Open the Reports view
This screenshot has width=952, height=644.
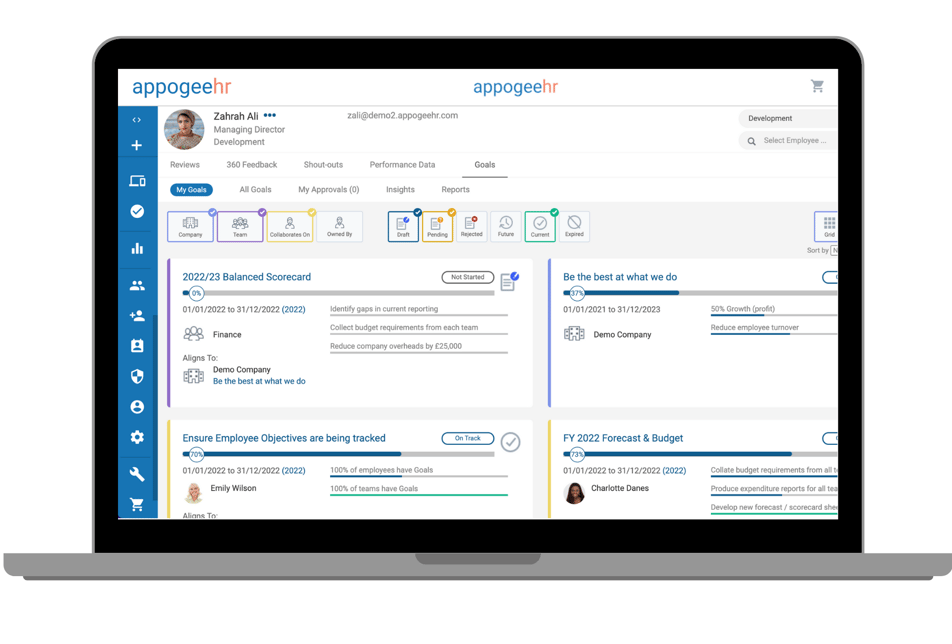click(x=455, y=189)
